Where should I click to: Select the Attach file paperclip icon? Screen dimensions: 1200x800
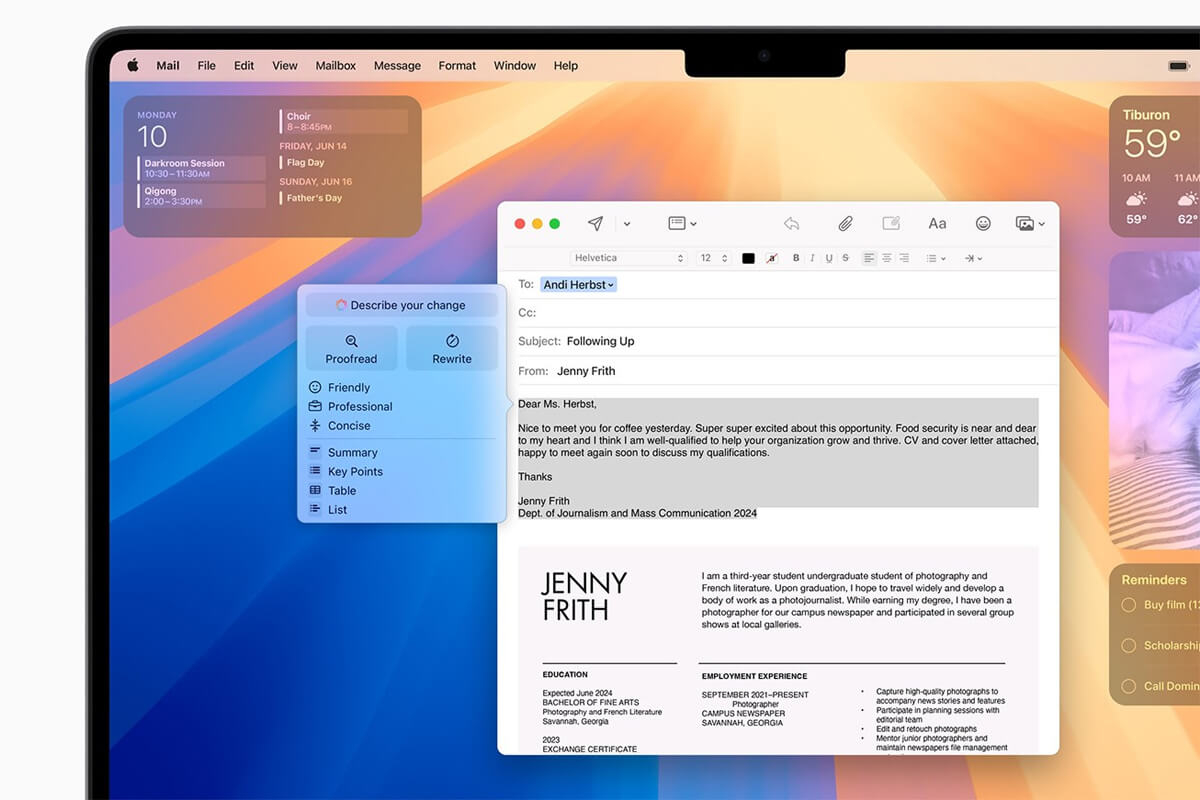(x=845, y=223)
